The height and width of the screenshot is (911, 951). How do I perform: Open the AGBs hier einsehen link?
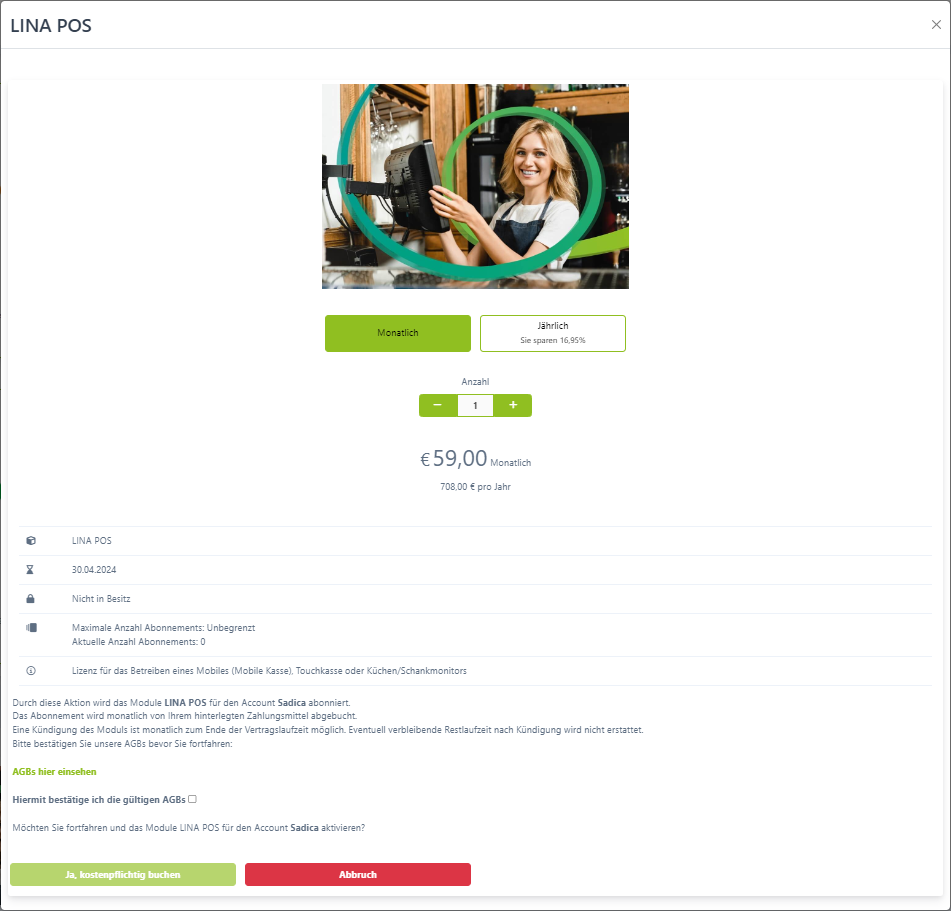point(55,771)
